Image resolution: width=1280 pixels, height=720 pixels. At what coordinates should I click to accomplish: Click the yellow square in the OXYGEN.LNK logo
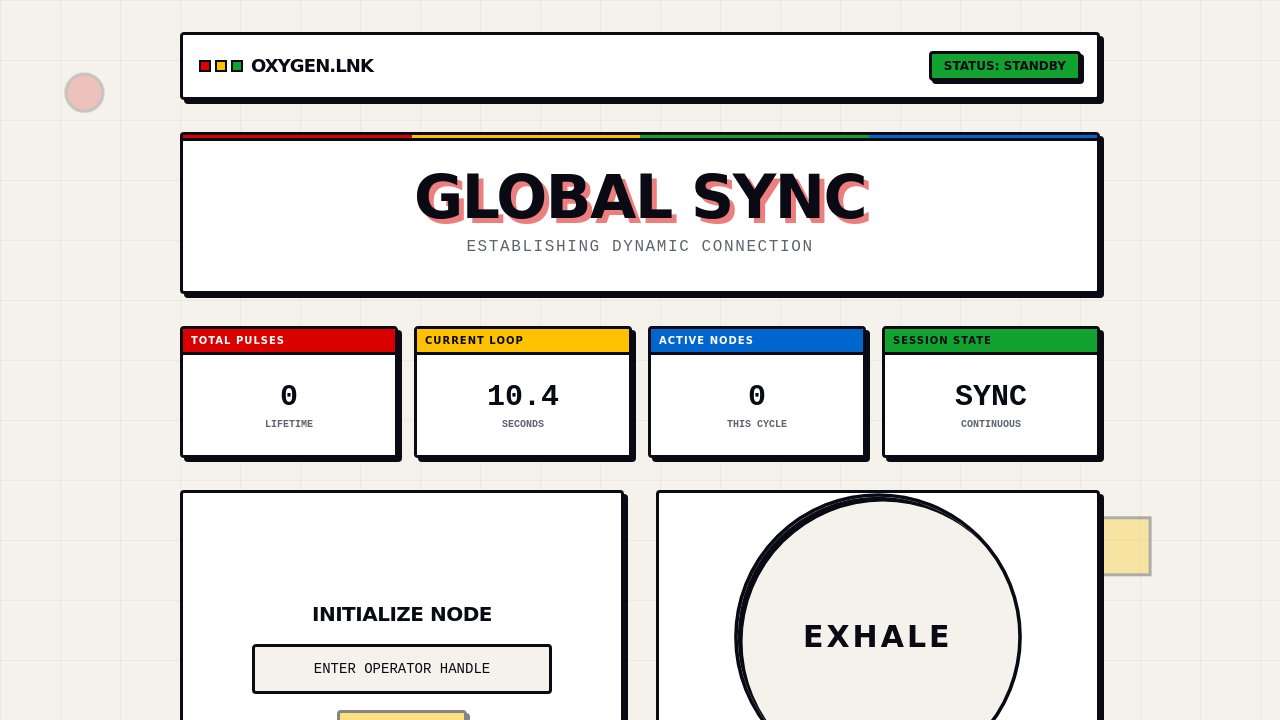click(x=221, y=66)
